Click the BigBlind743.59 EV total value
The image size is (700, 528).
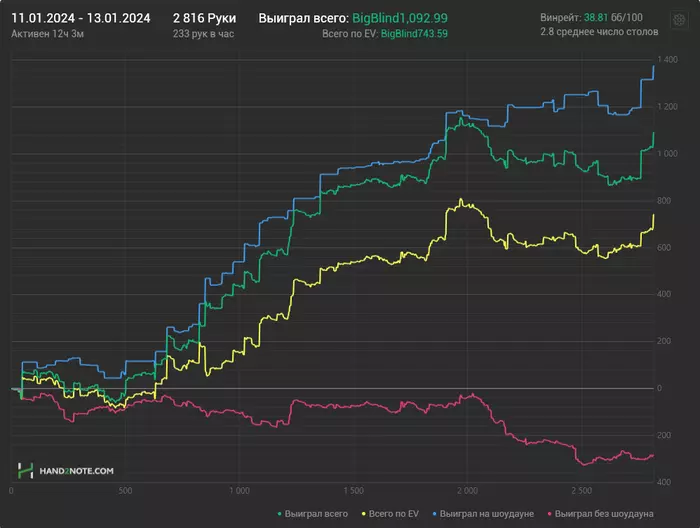click(x=414, y=34)
